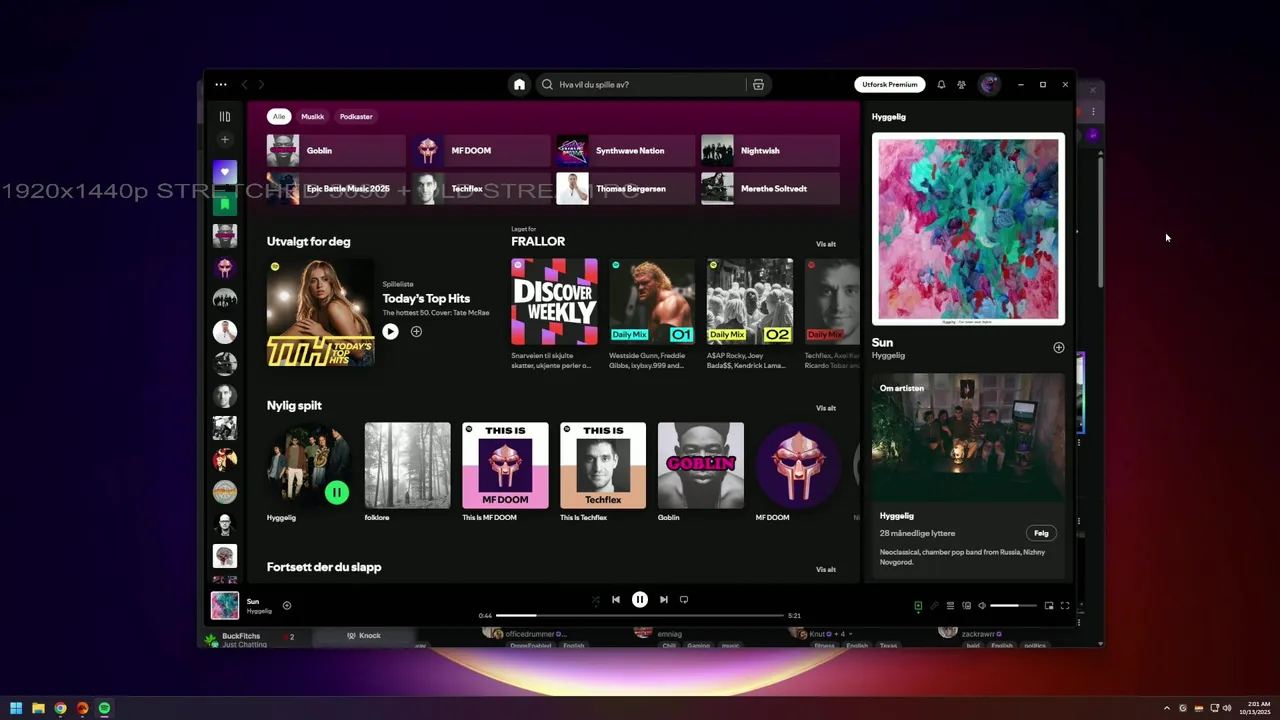Screen dimensions: 1280x720
Task: Expand Fortsett der du slapp Vis alt
Action: click(826, 570)
